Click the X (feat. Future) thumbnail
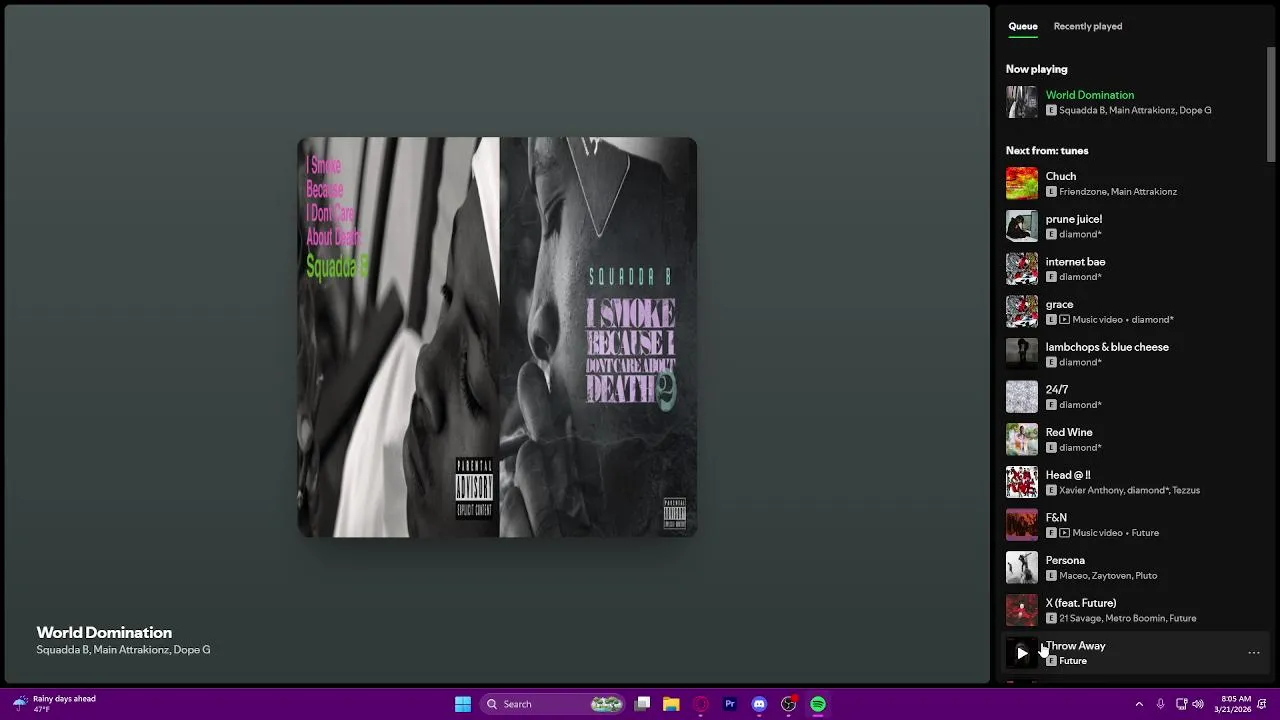Screen dimensions: 1280x720 pyautogui.click(x=1022, y=610)
